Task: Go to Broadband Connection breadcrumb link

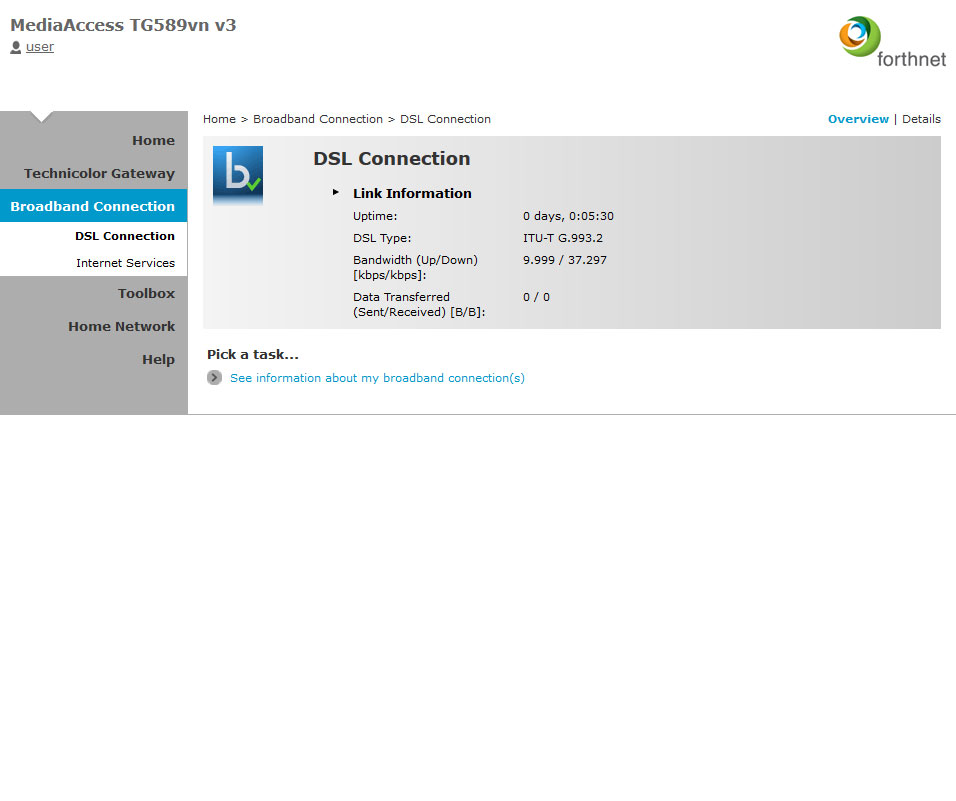Action: point(318,119)
